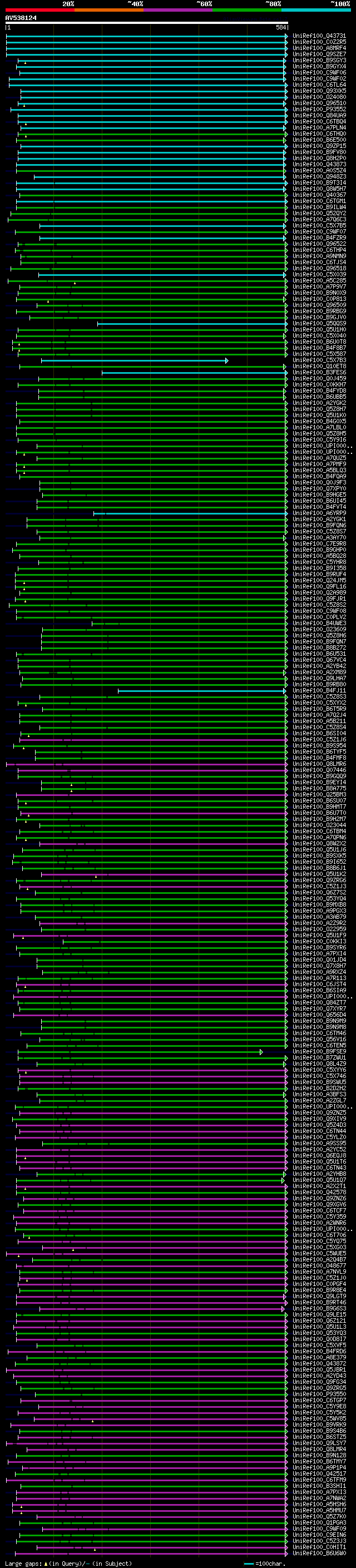Click hit label UniRef100_B9ILW4
The image size is (356, 1568).
319,207
